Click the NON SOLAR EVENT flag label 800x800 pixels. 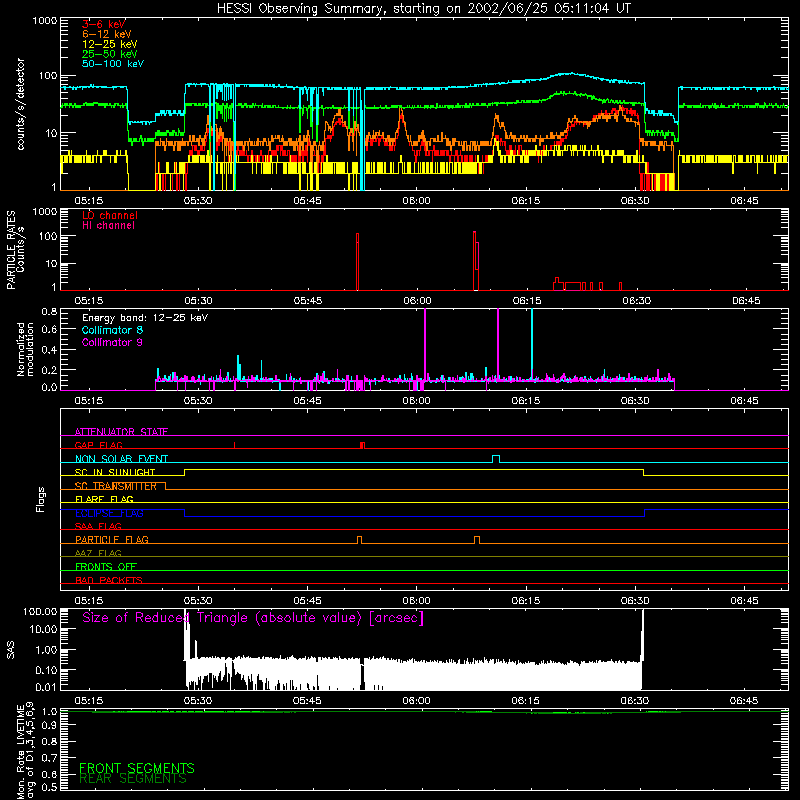pyautogui.click(x=121, y=459)
